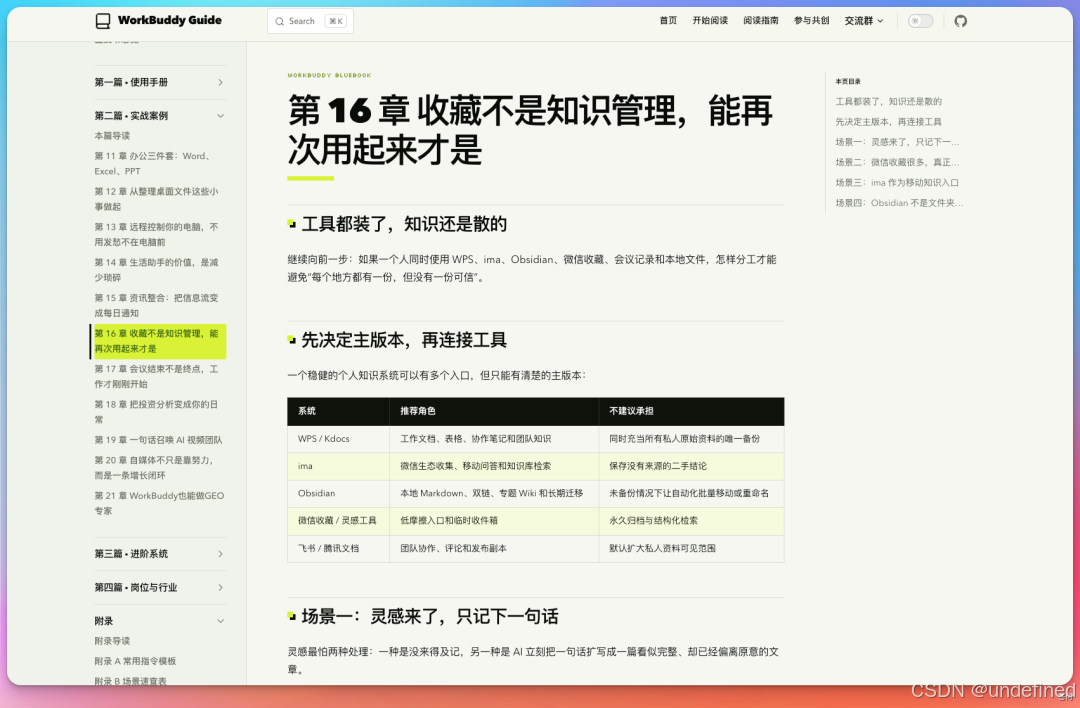Screen dimensions: 1080x708
Task: Click the search magnifier icon
Action: (280, 21)
